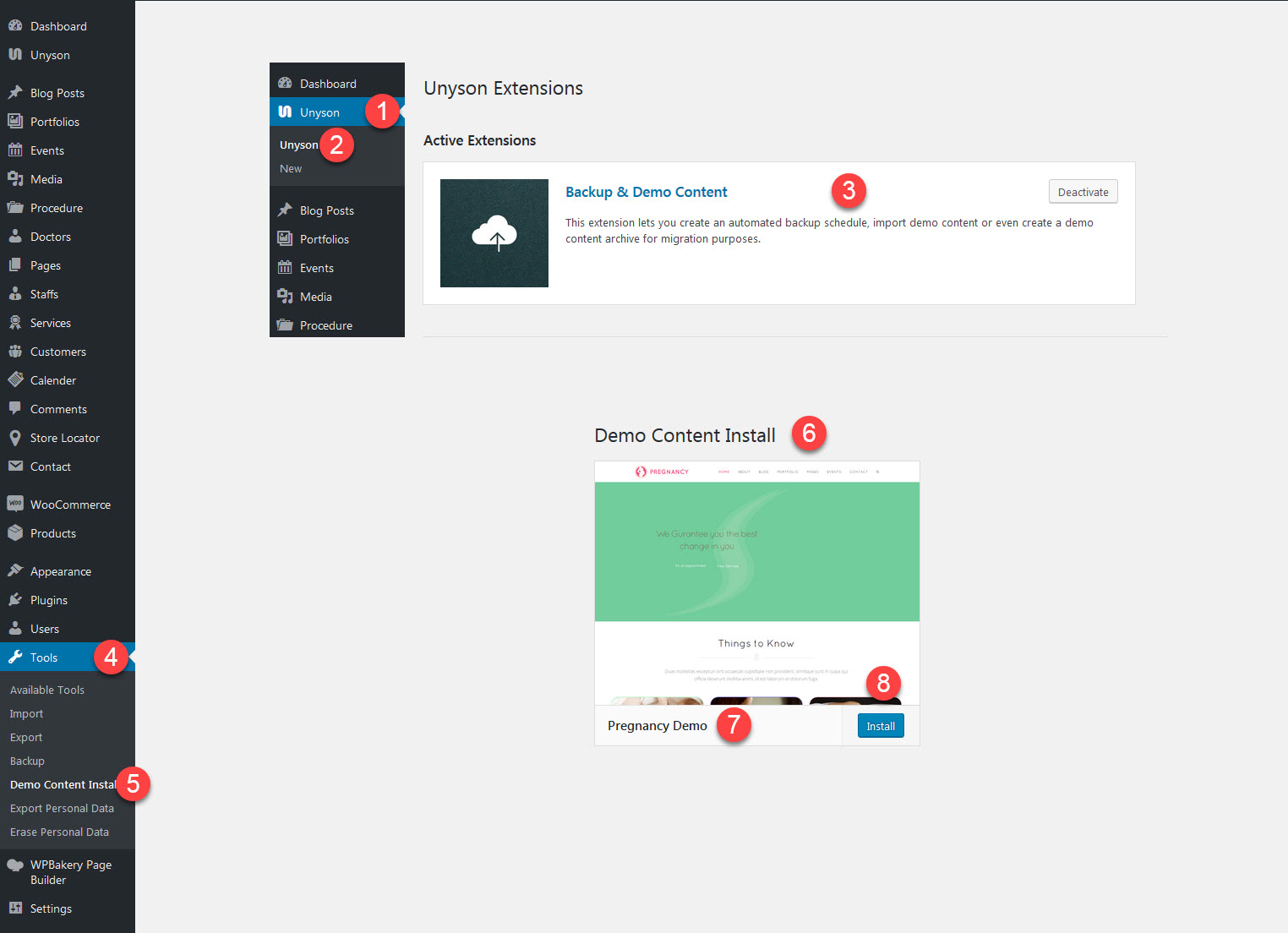
Task: Click the Settings icon in sidebar
Action: coord(15,908)
